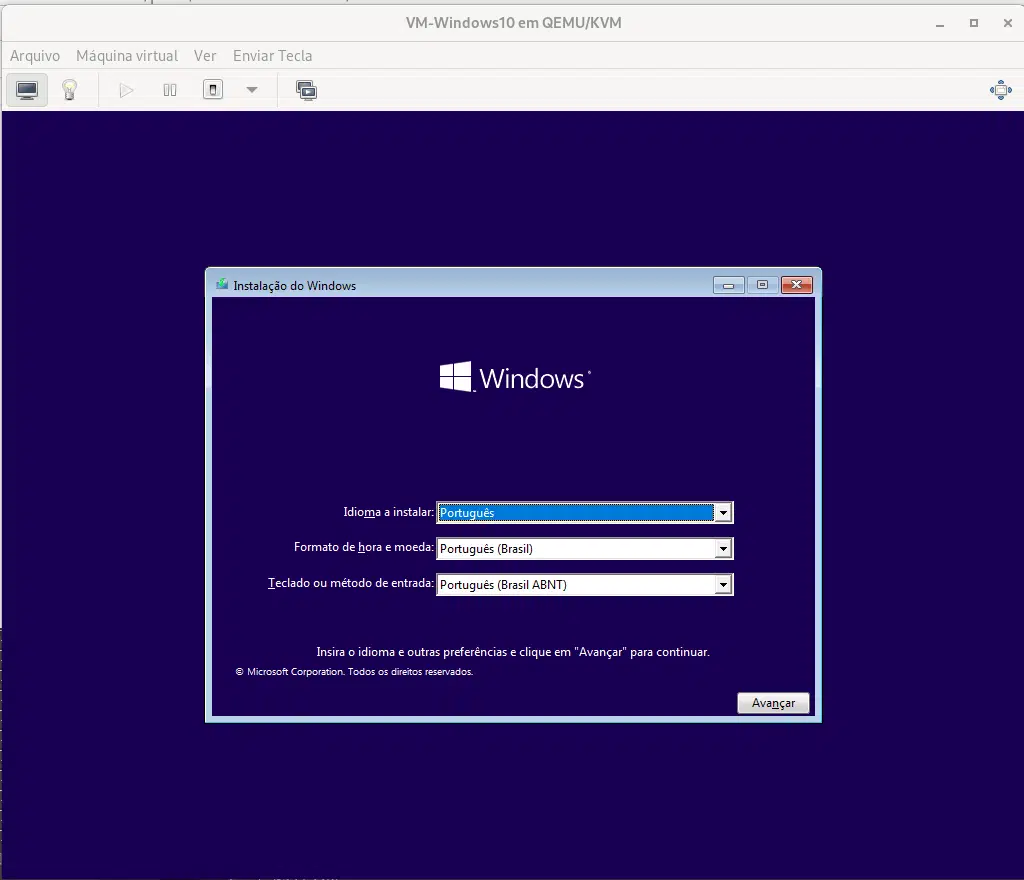Open snapshots manager icon
The image size is (1024, 880).
pos(306,90)
